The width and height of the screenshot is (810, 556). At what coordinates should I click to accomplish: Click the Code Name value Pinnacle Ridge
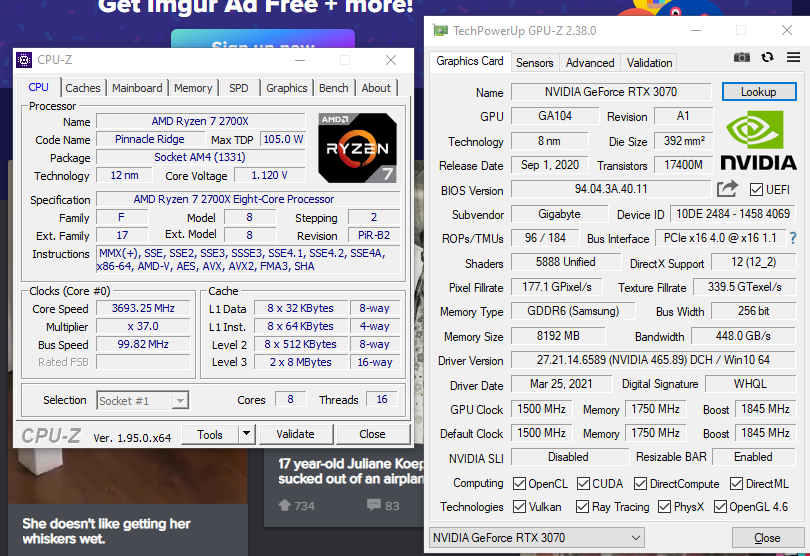pyautogui.click(x=150, y=140)
